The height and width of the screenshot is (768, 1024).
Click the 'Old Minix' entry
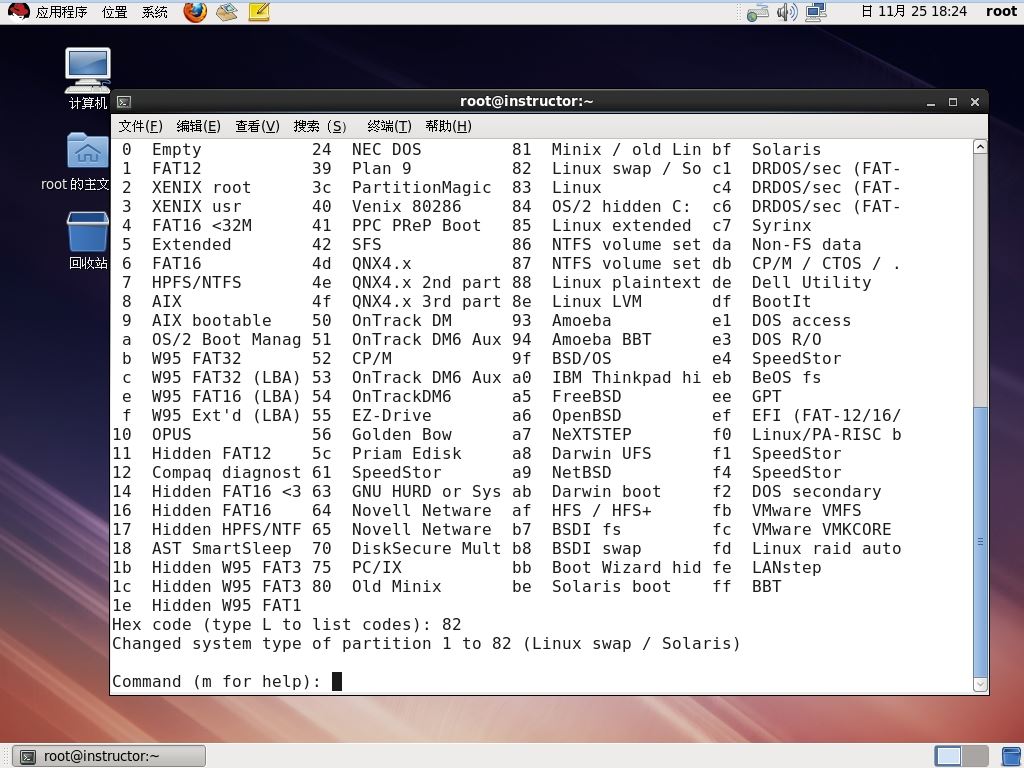click(x=396, y=586)
